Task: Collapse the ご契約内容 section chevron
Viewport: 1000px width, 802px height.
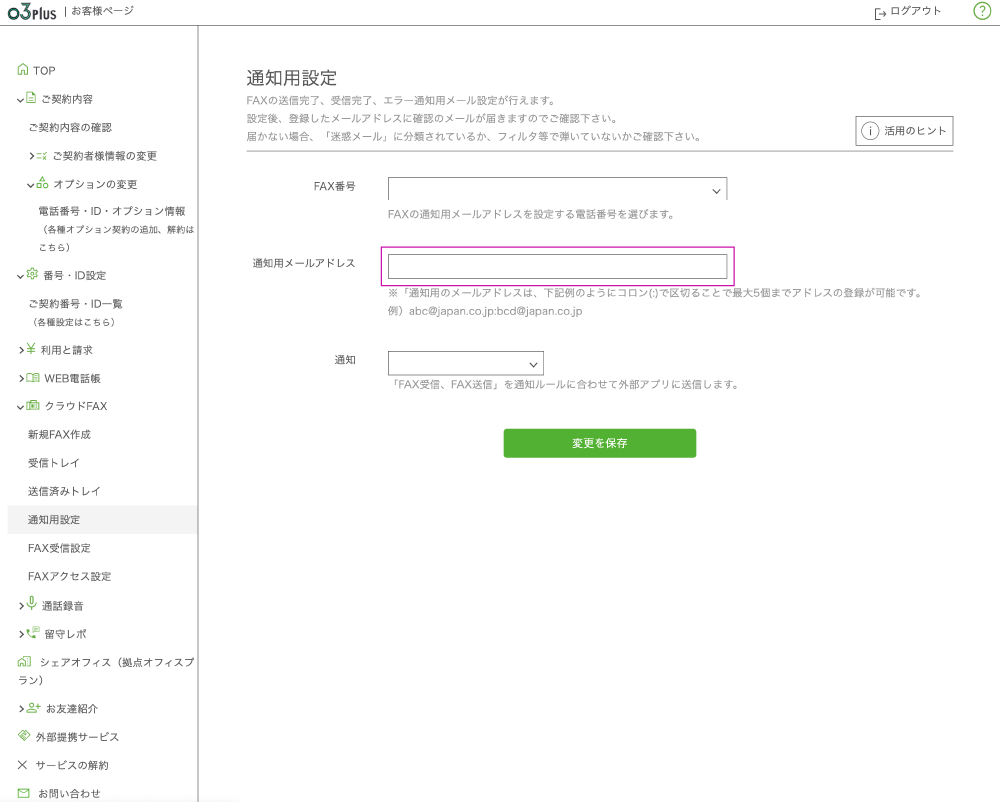Action: click(x=20, y=100)
